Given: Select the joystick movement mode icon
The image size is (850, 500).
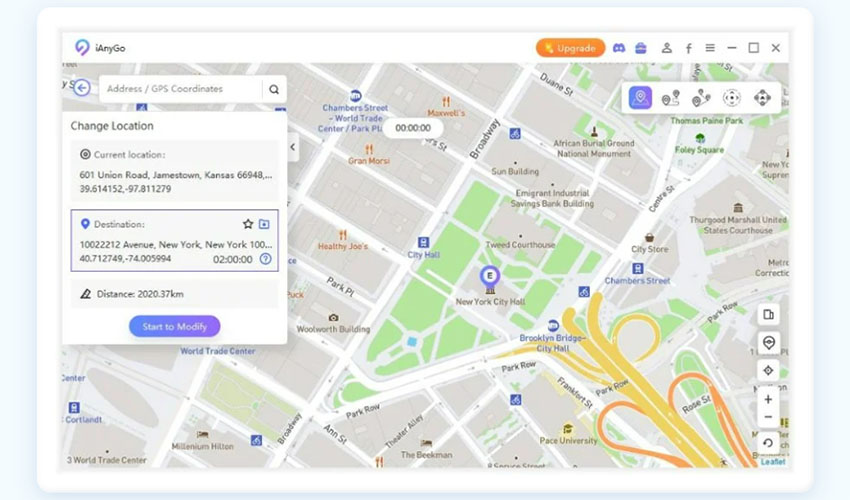Looking at the screenshot, I should coord(762,98).
